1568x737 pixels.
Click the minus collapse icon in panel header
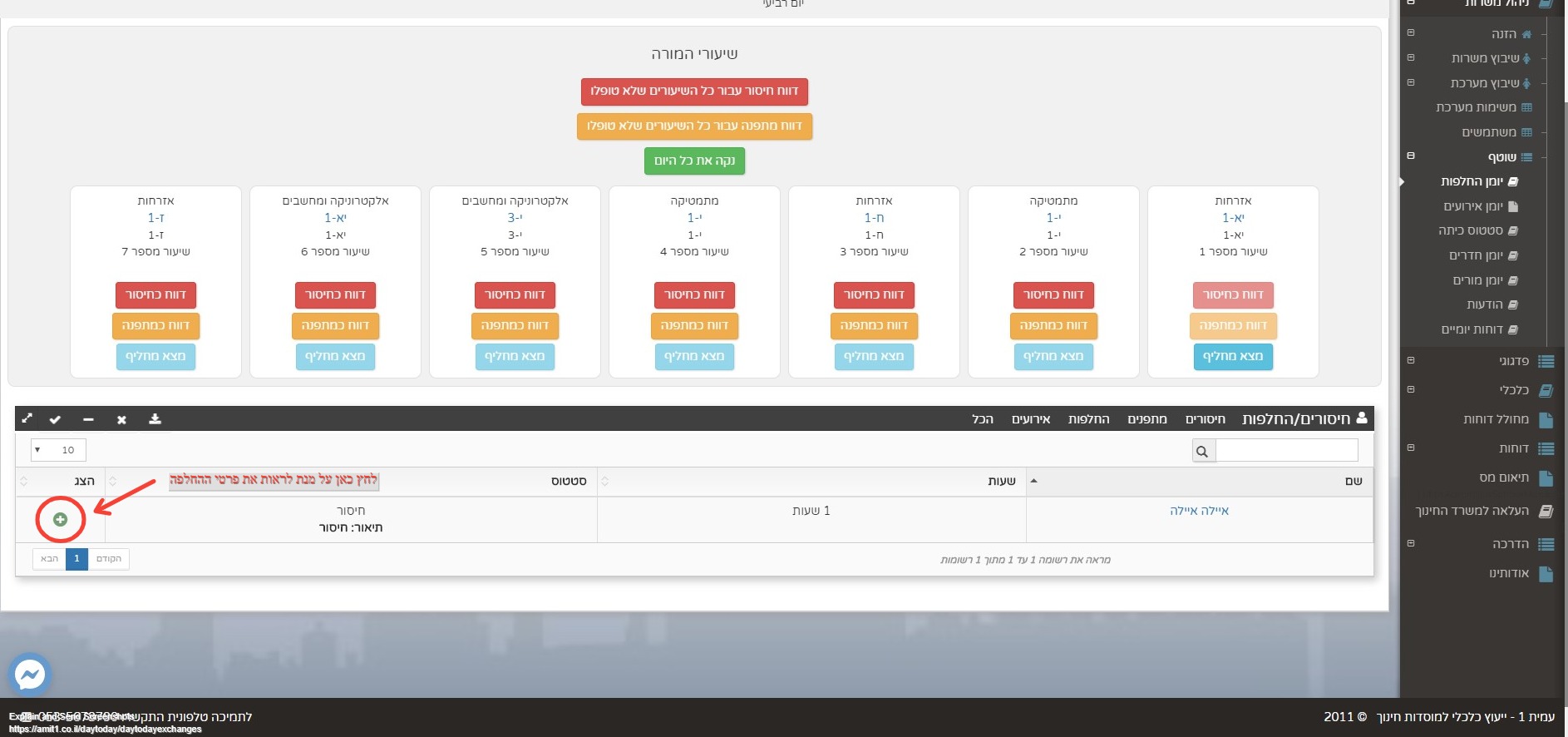tap(88, 419)
